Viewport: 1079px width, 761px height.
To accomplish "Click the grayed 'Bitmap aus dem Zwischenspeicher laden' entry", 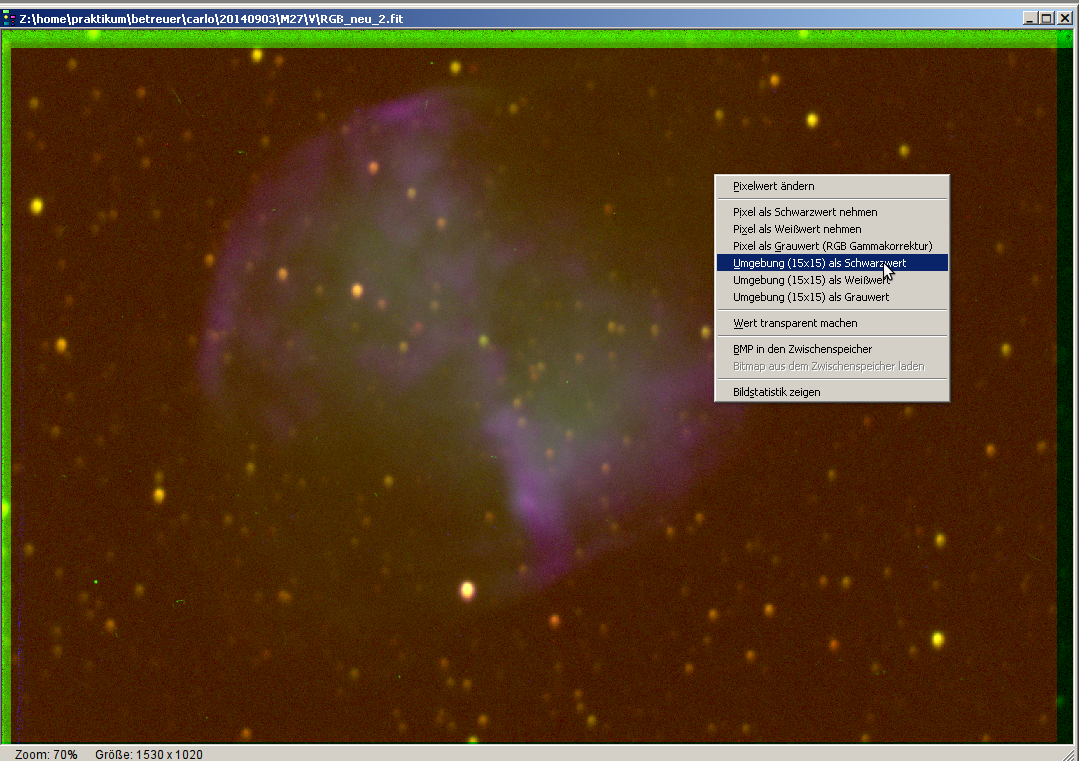I will (x=828, y=366).
